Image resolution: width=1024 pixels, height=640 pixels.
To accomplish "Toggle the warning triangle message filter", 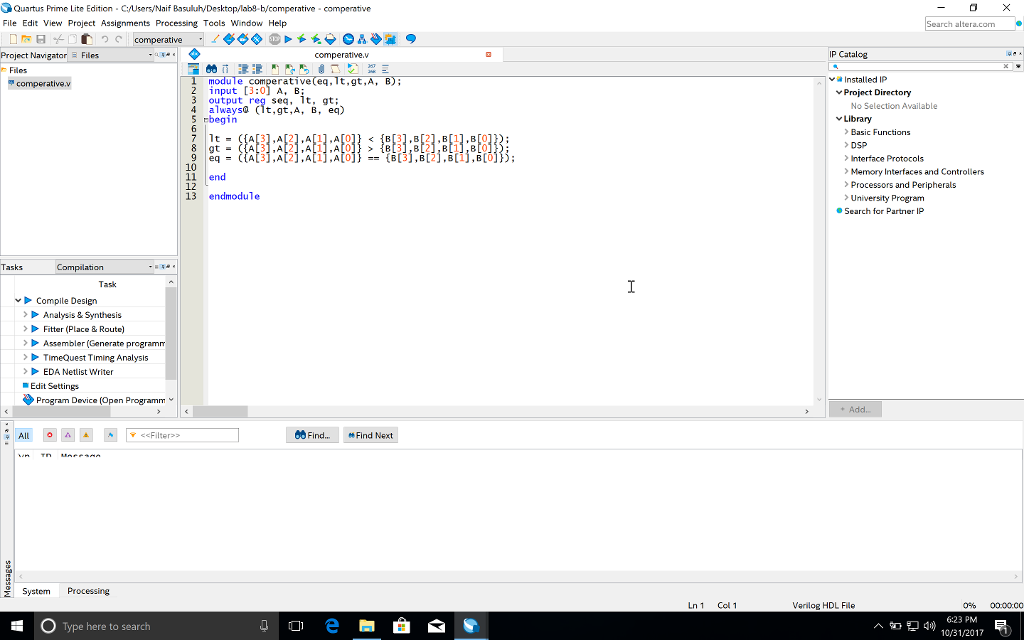I will pos(85,435).
